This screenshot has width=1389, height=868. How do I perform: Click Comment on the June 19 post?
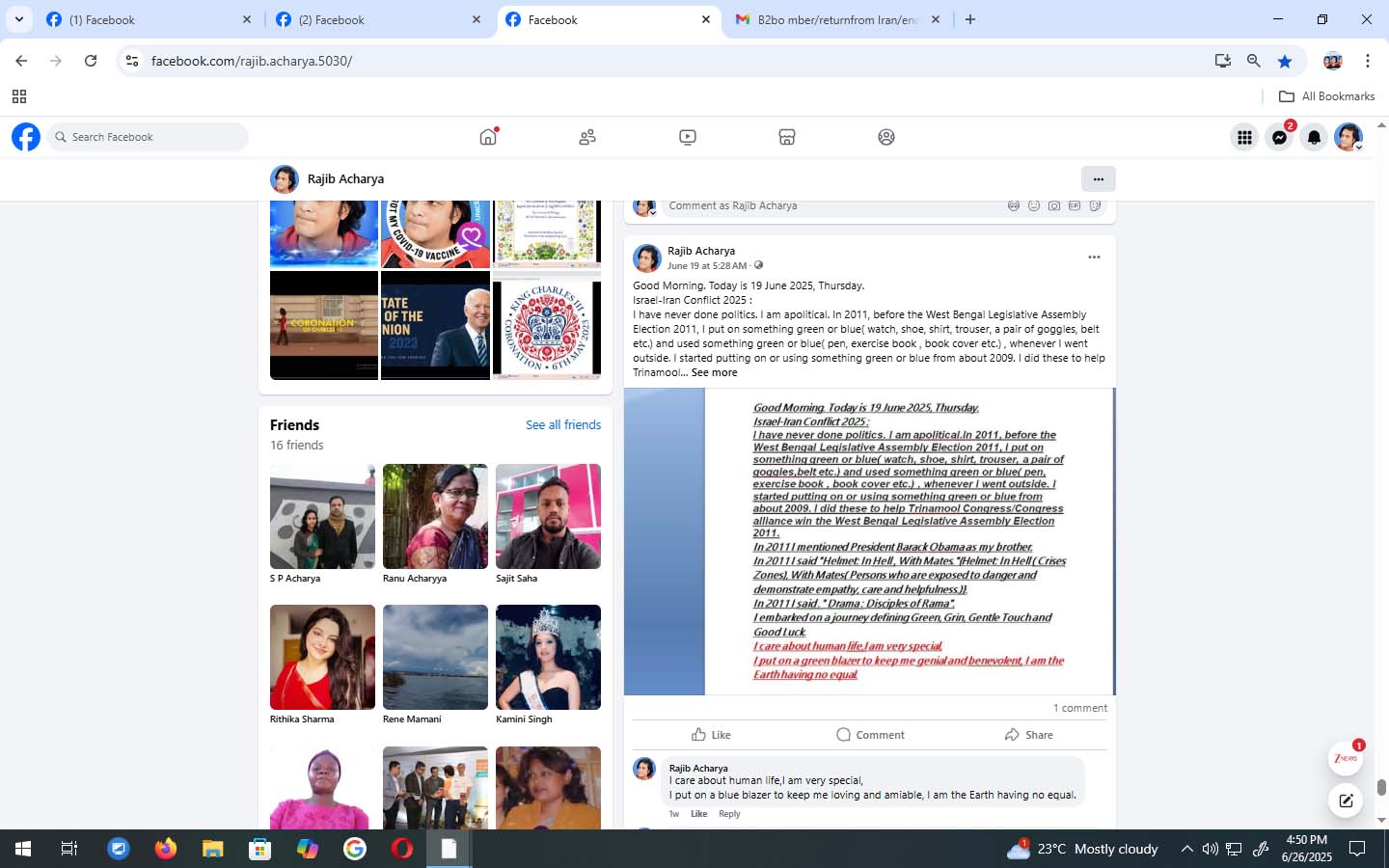click(870, 735)
